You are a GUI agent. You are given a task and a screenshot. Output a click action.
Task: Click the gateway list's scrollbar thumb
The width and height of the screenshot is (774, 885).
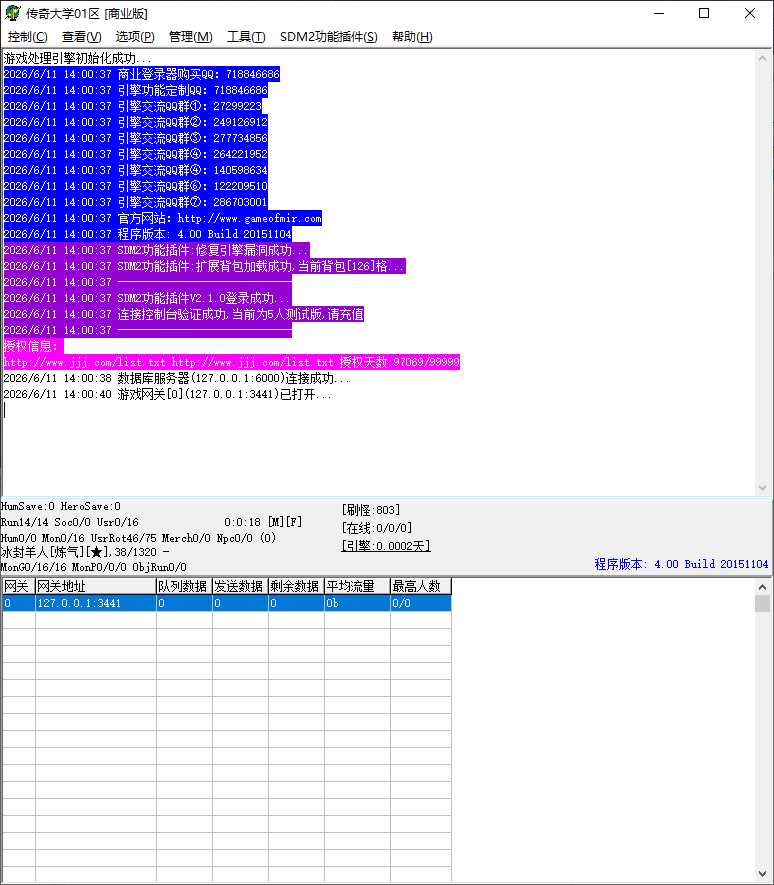762,603
